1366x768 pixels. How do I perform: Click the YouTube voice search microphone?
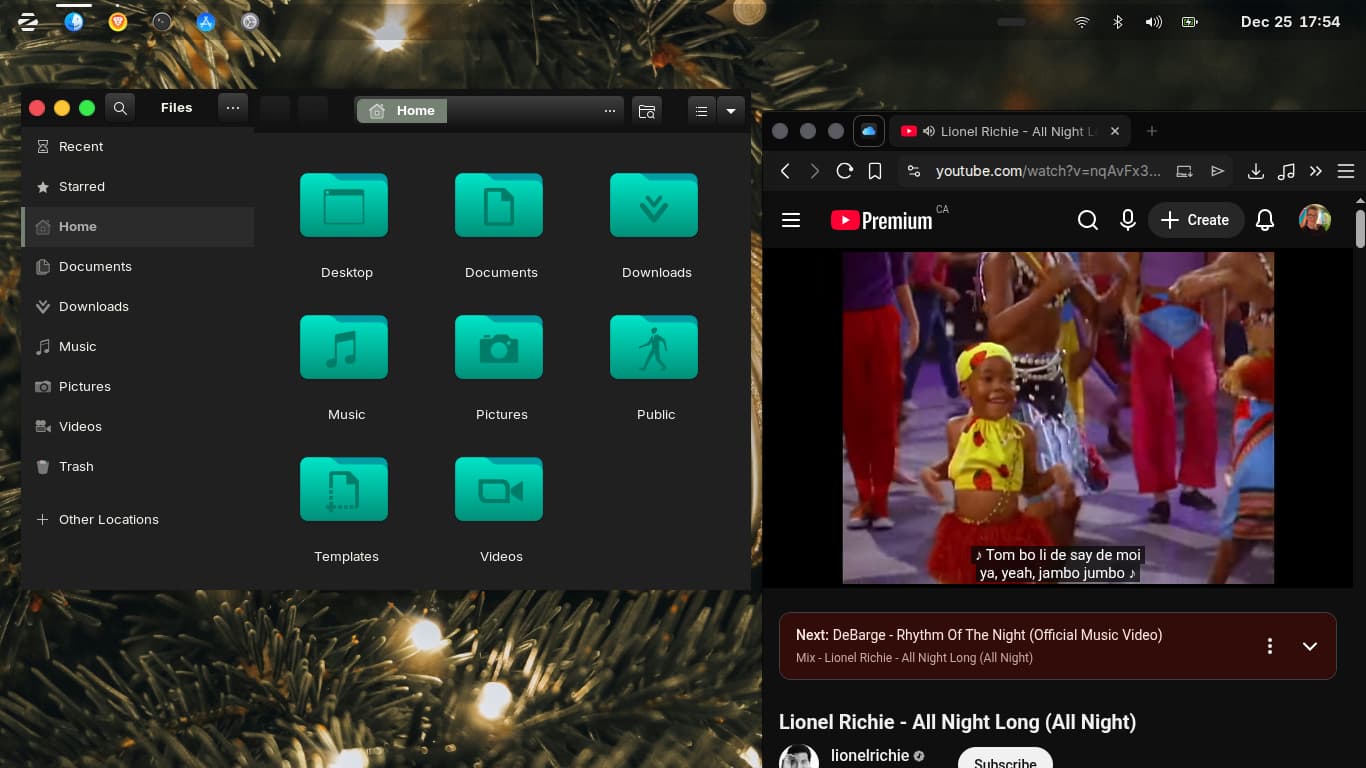(1128, 220)
